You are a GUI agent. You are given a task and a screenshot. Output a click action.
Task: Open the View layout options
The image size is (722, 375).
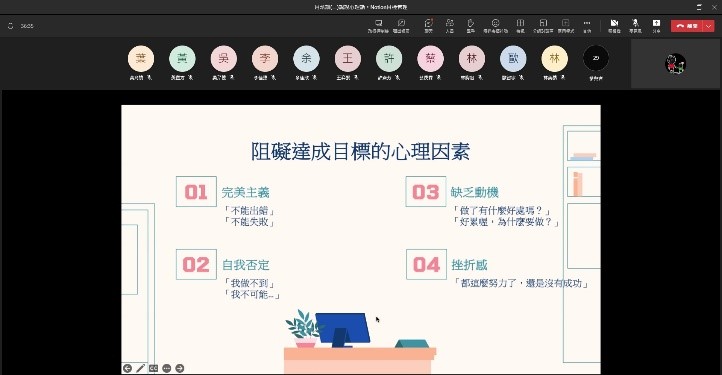(520, 26)
